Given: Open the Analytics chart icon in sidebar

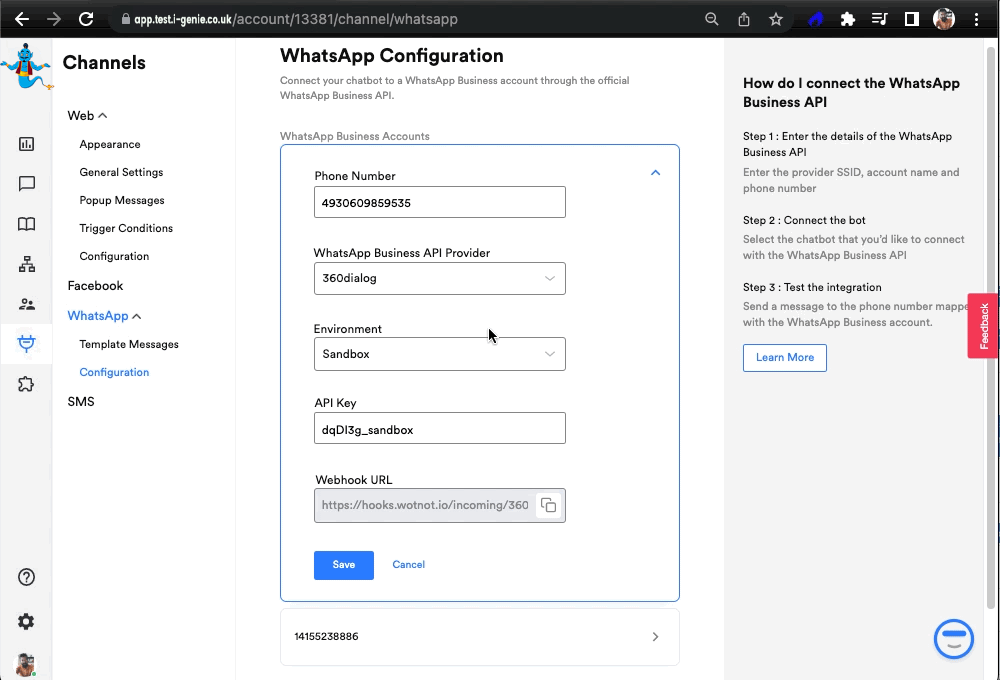Looking at the screenshot, I should [27, 144].
